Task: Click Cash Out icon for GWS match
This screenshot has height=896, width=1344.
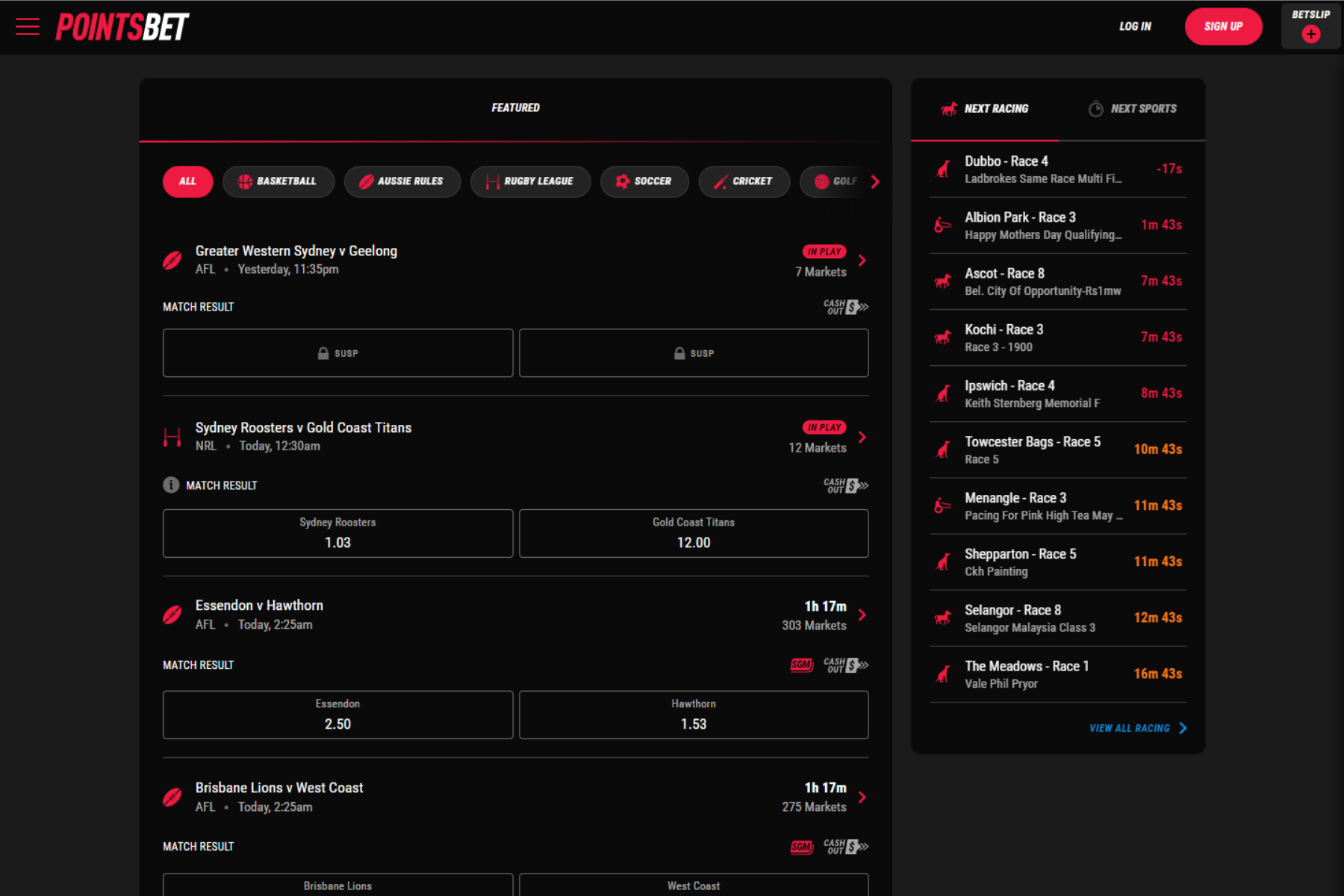Action: 845,307
